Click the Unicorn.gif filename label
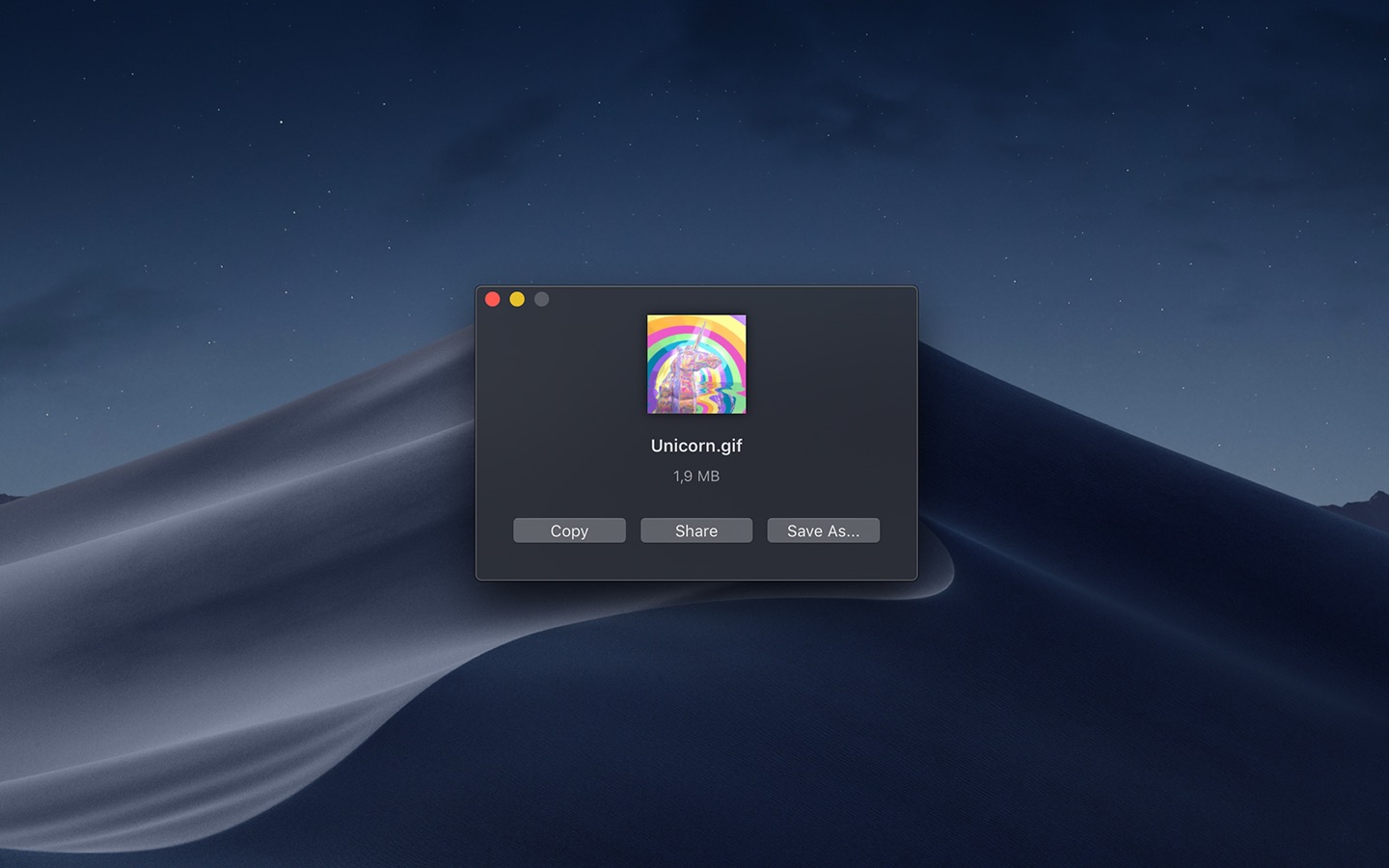Screen dimensions: 1389x868 (x=695, y=446)
